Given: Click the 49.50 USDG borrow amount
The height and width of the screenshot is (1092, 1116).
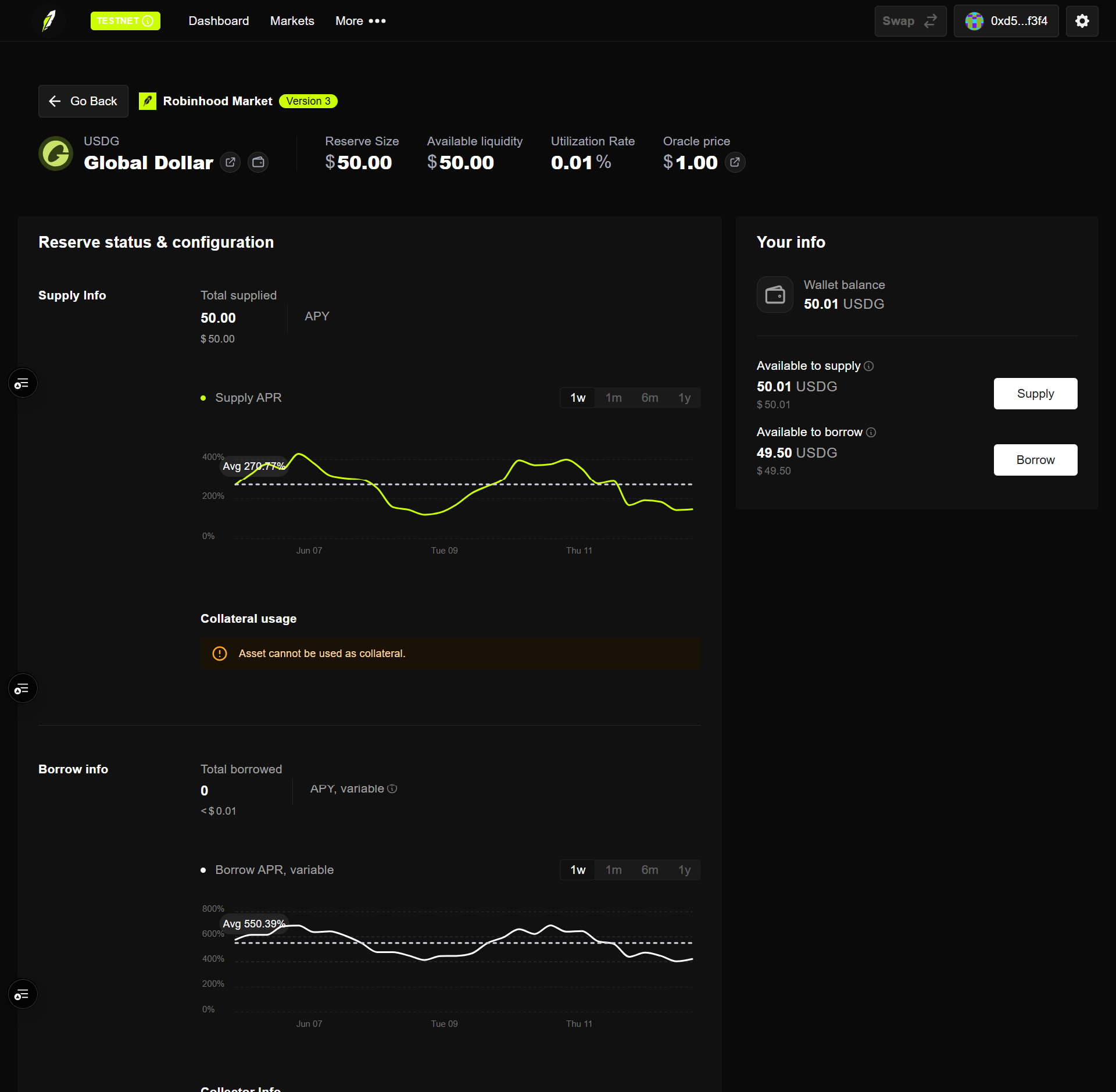Looking at the screenshot, I should (x=797, y=453).
